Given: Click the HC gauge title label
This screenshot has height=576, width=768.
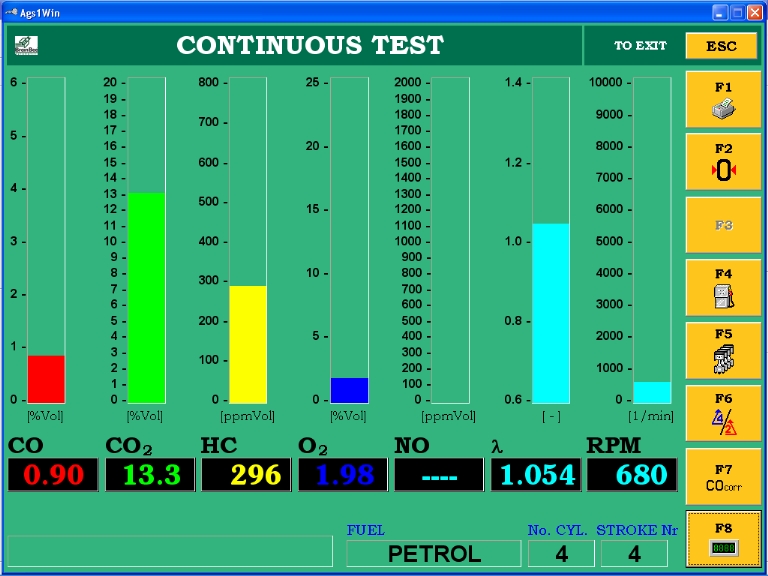Looking at the screenshot, I should click(219, 445).
